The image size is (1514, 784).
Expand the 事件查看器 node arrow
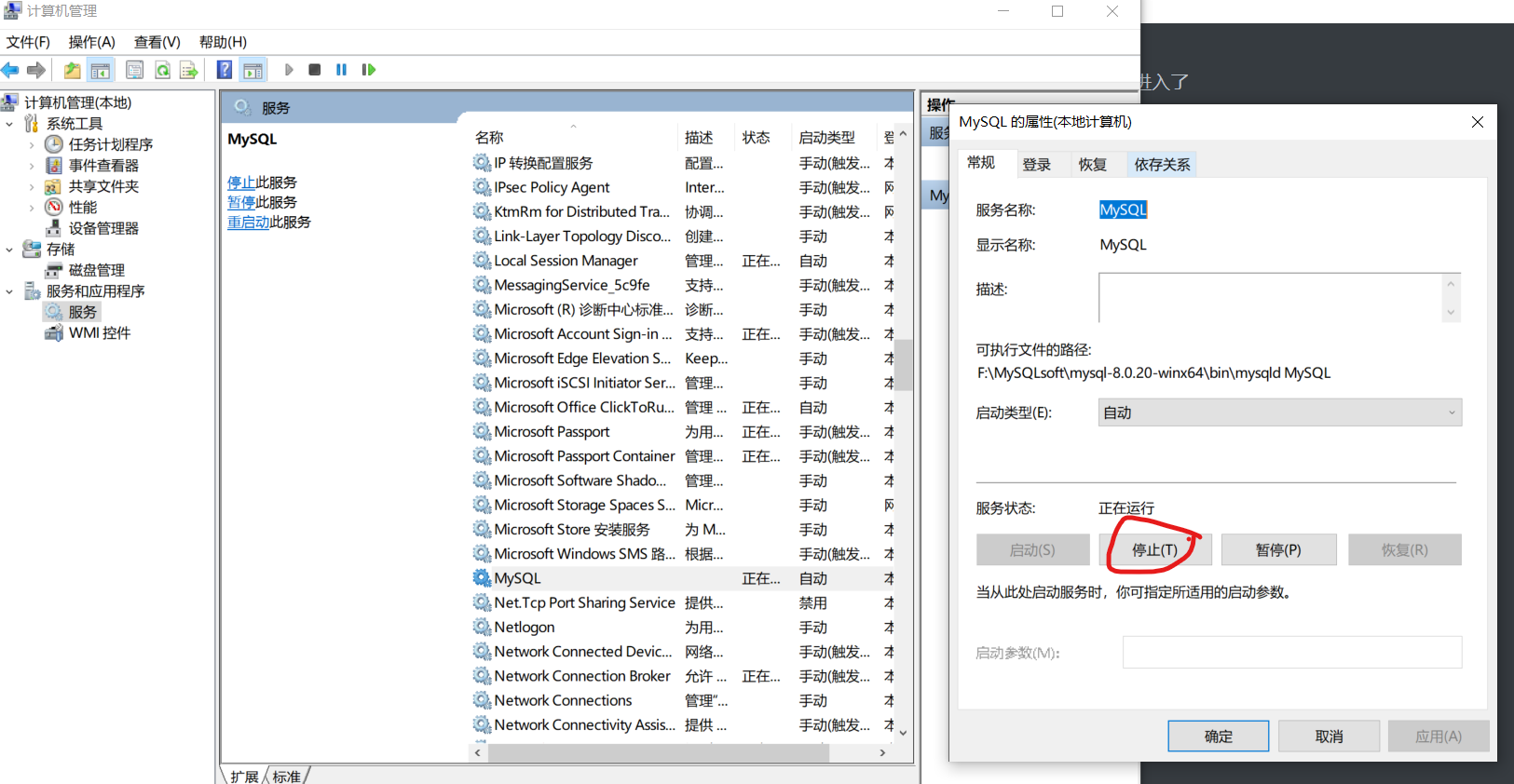pyautogui.click(x=32, y=166)
